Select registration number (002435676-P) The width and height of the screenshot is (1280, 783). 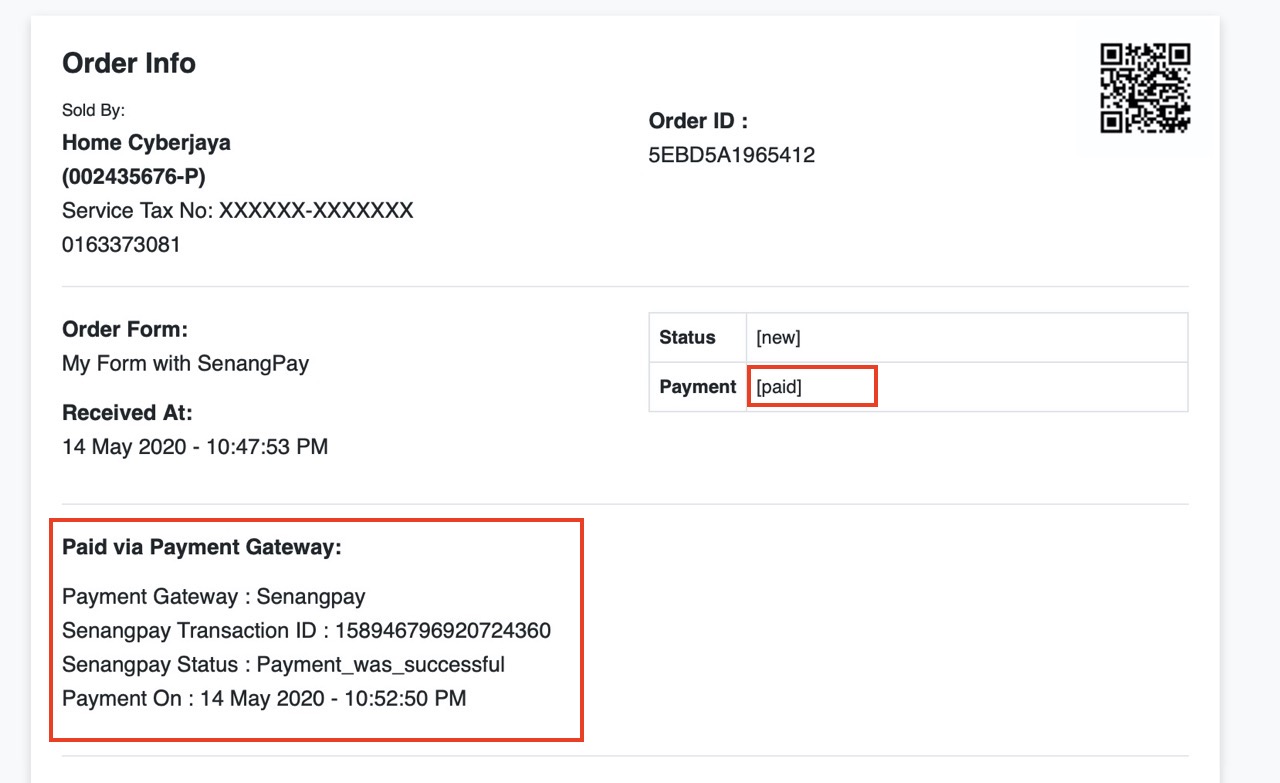(132, 176)
